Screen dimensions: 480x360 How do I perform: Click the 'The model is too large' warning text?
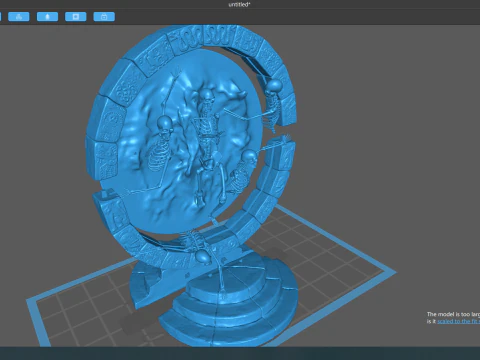[453, 314]
